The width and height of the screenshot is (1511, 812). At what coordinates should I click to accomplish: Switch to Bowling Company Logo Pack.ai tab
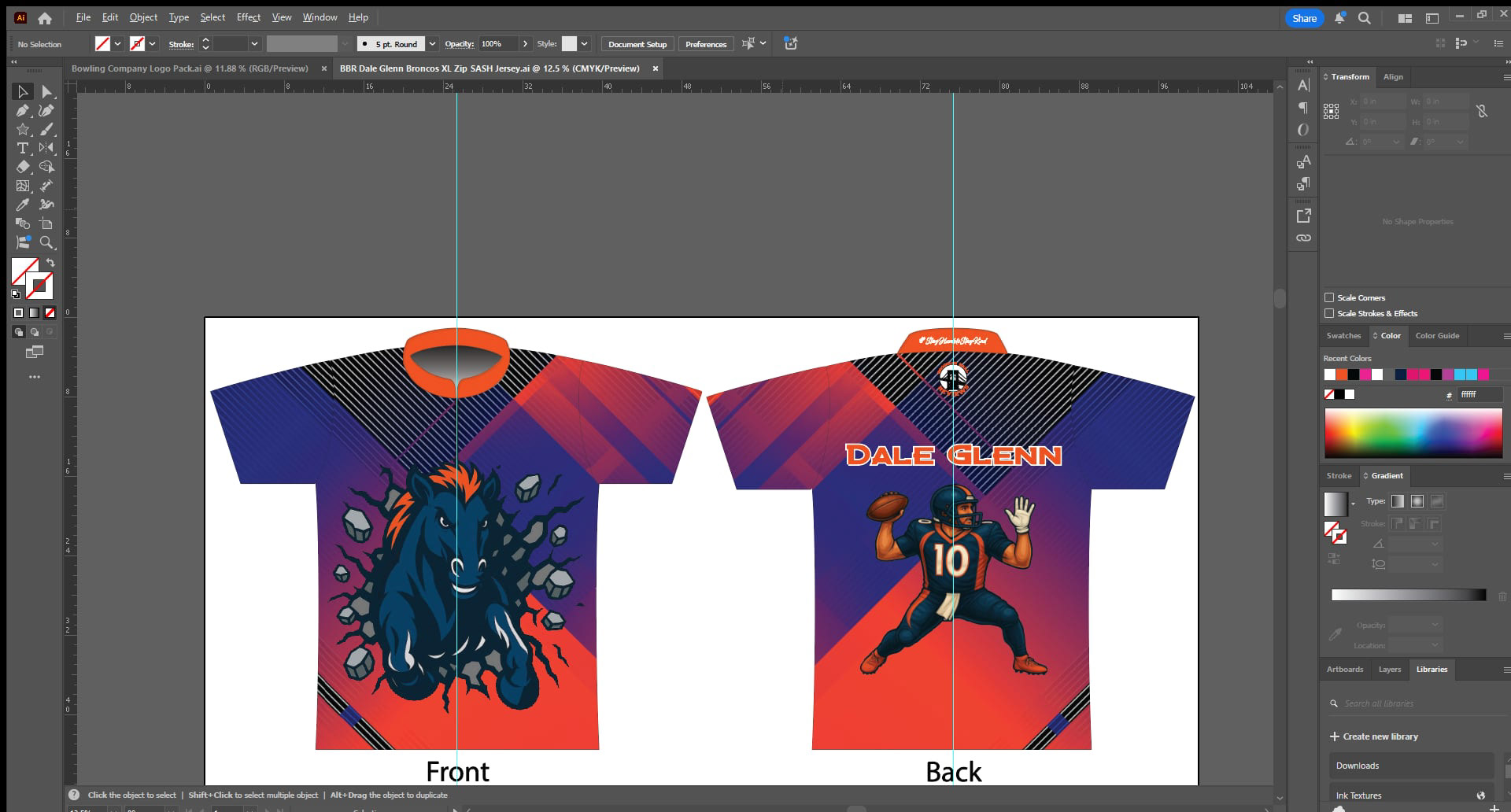click(190, 68)
